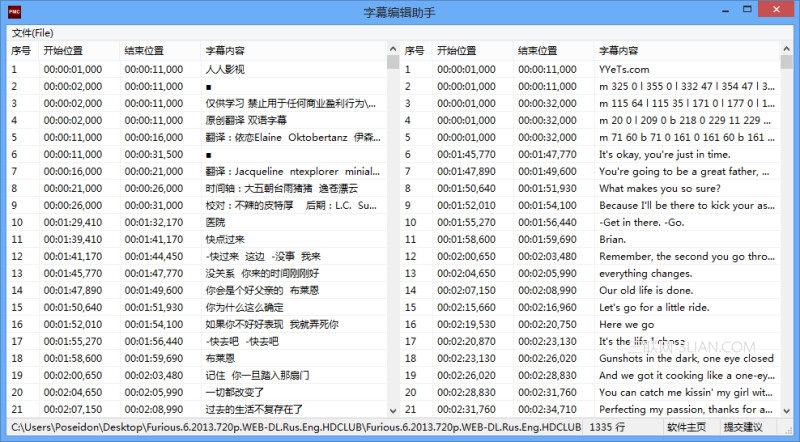800x442 pixels.
Task: Click the 提交建议 link in status bar
Action: coord(743,427)
